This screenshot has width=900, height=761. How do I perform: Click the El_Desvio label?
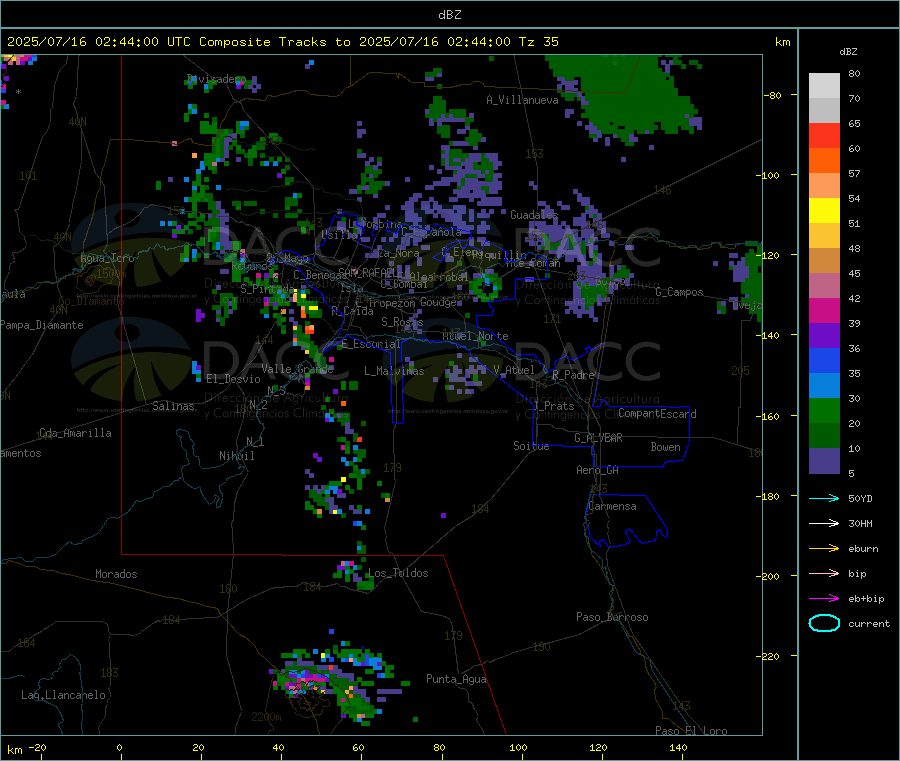click(x=233, y=379)
